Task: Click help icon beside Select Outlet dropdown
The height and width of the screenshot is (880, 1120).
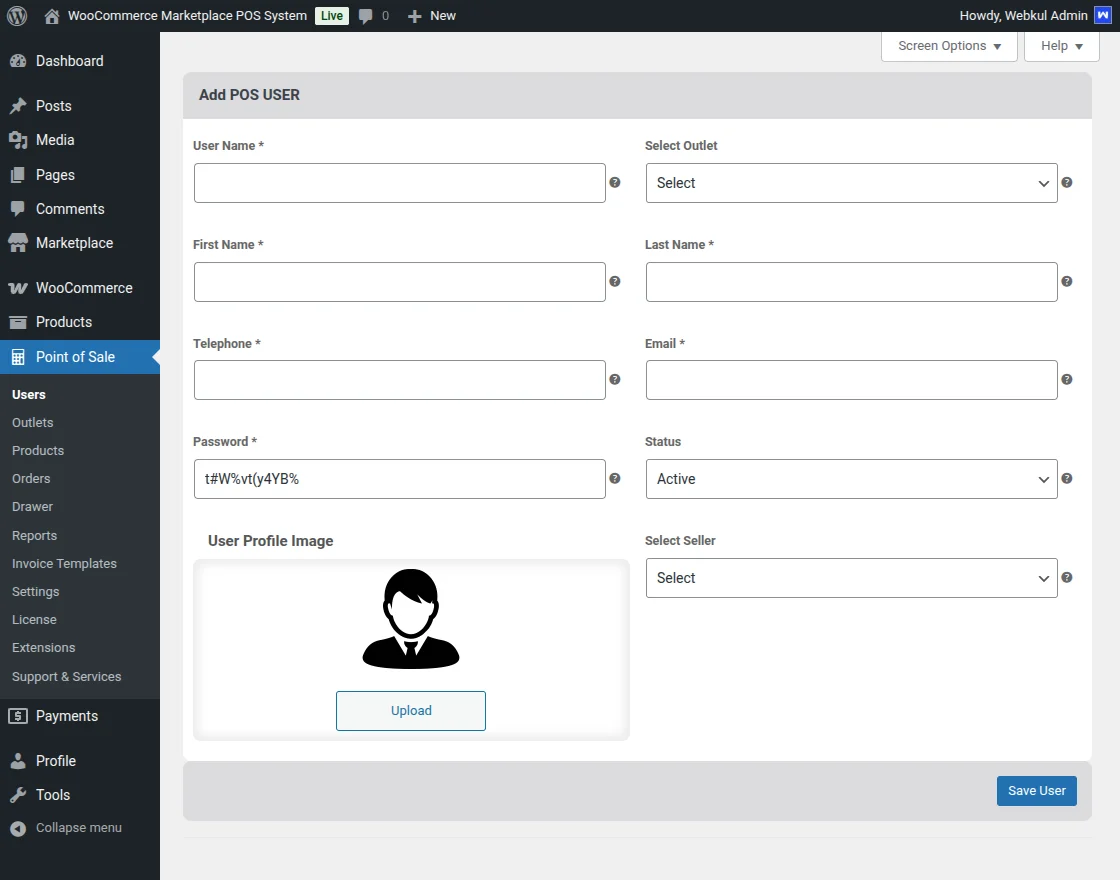Action: click(x=1067, y=183)
